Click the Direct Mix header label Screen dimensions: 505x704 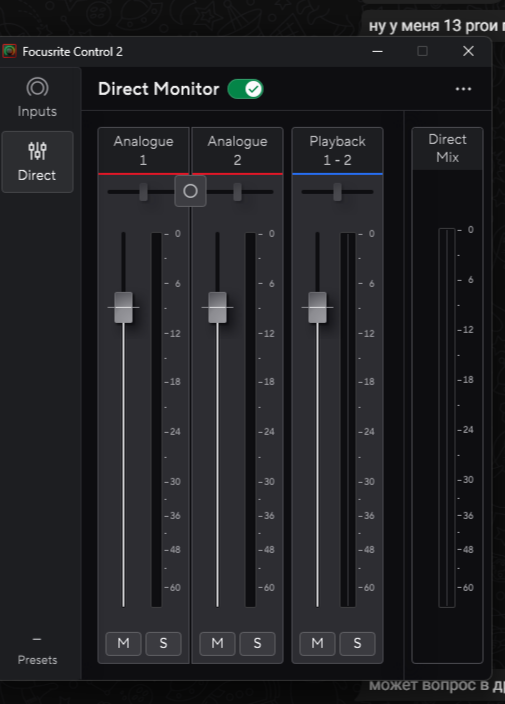448,148
